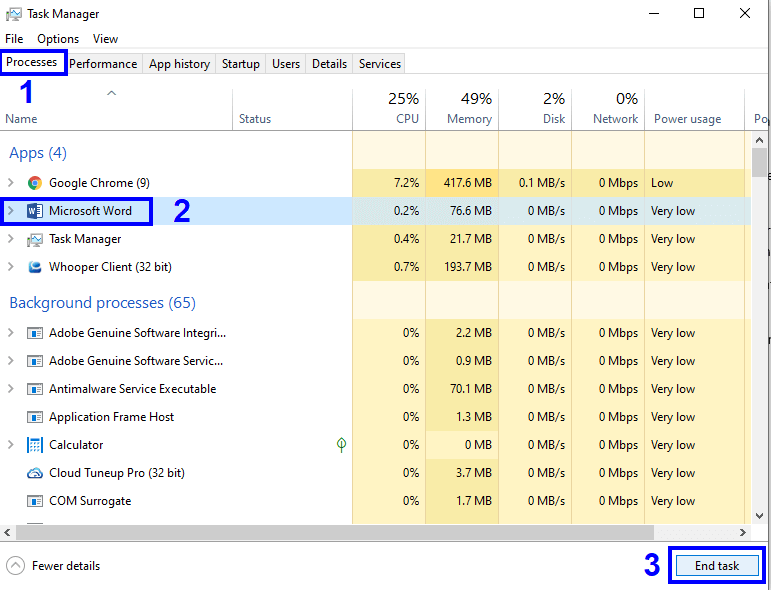
Task: Click the COM Surrogate icon
Action: pos(34,501)
